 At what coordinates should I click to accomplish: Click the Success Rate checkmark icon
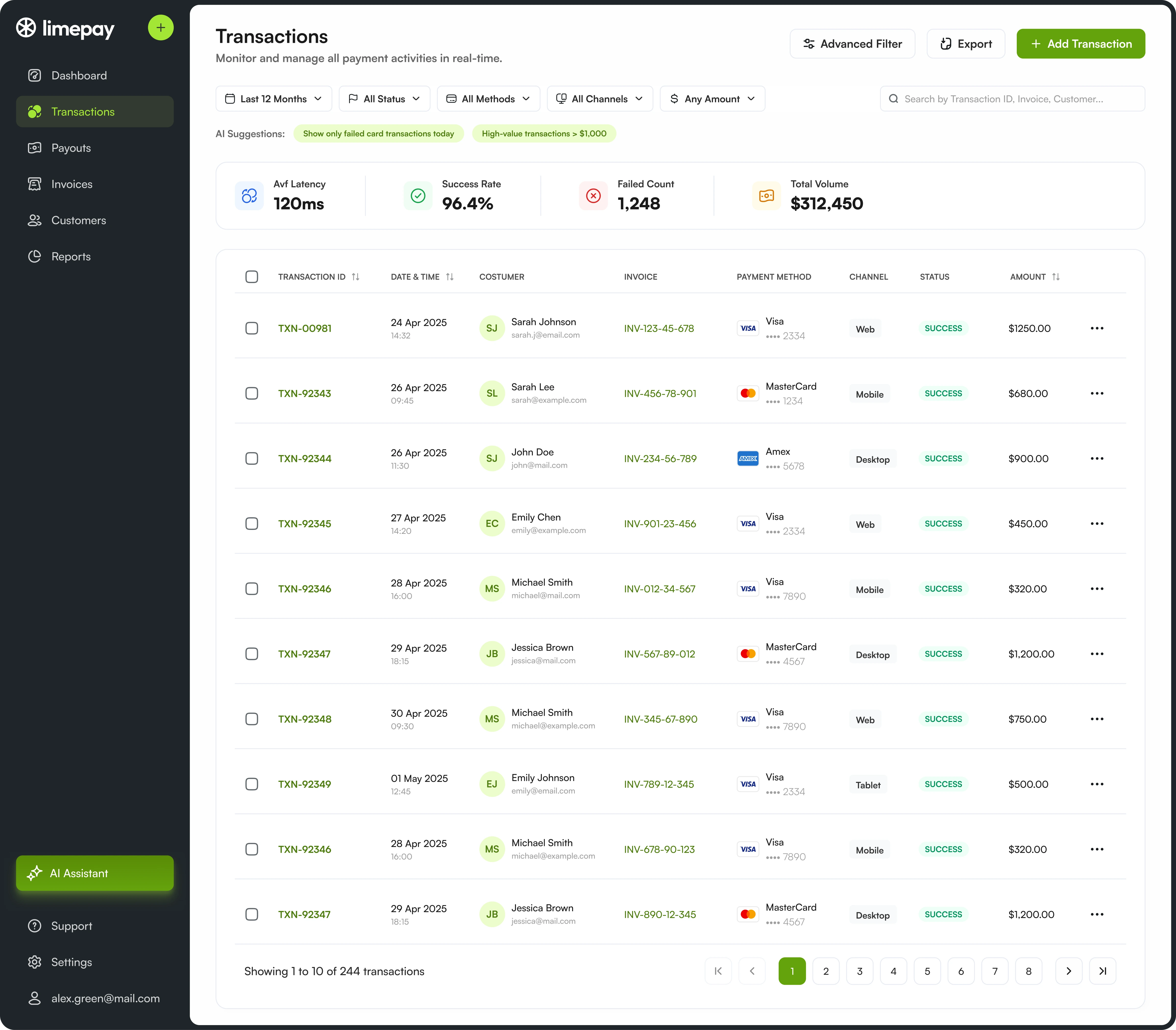pos(418,196)
